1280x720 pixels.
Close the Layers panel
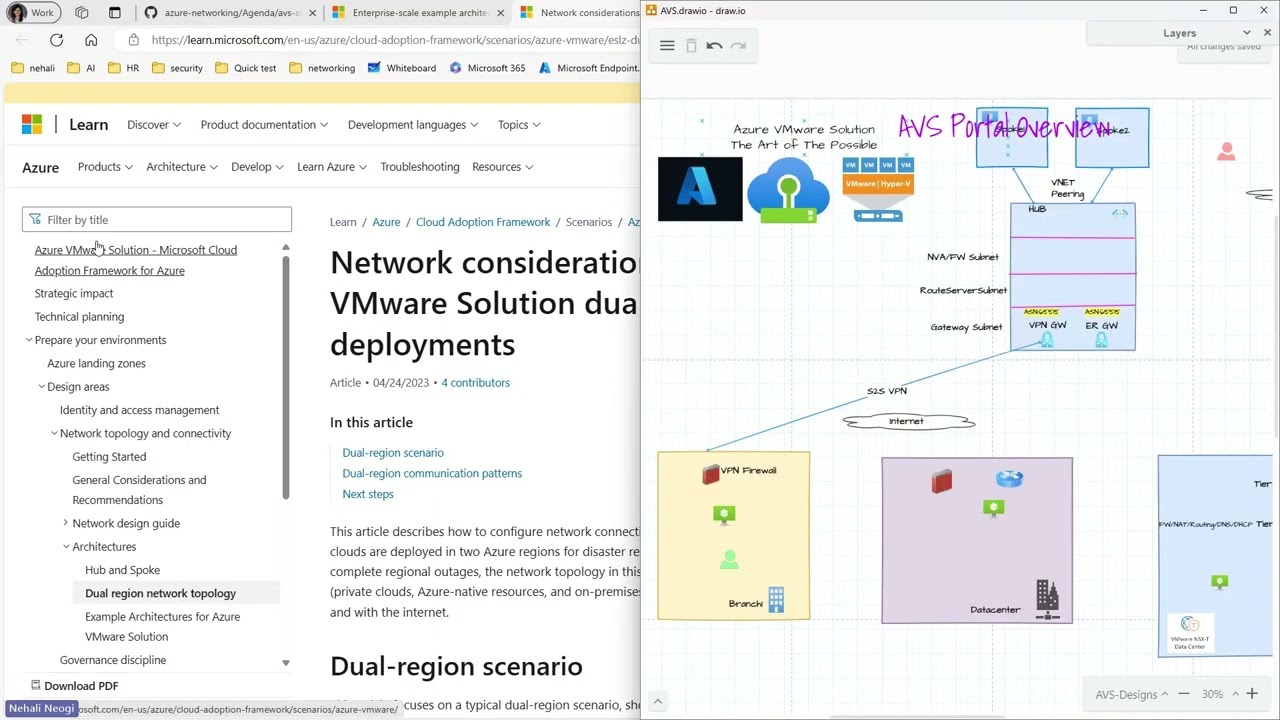click(x=1267, y=33)
